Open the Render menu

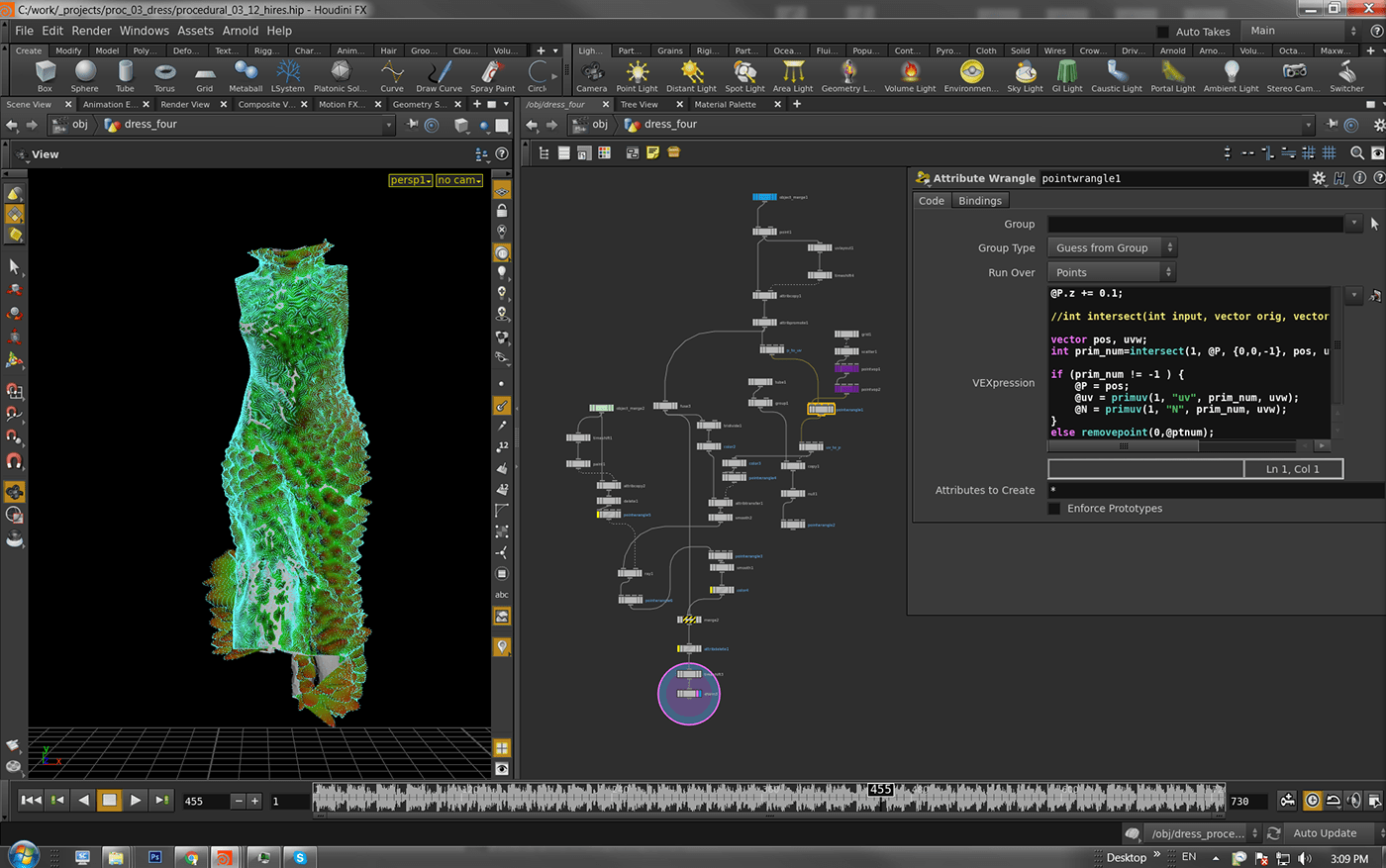91,31
